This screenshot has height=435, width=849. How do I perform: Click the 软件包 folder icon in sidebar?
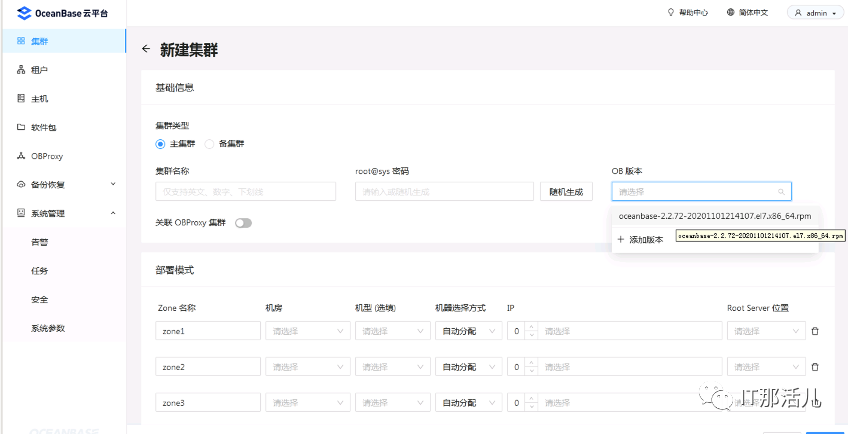tap(21, 127)
